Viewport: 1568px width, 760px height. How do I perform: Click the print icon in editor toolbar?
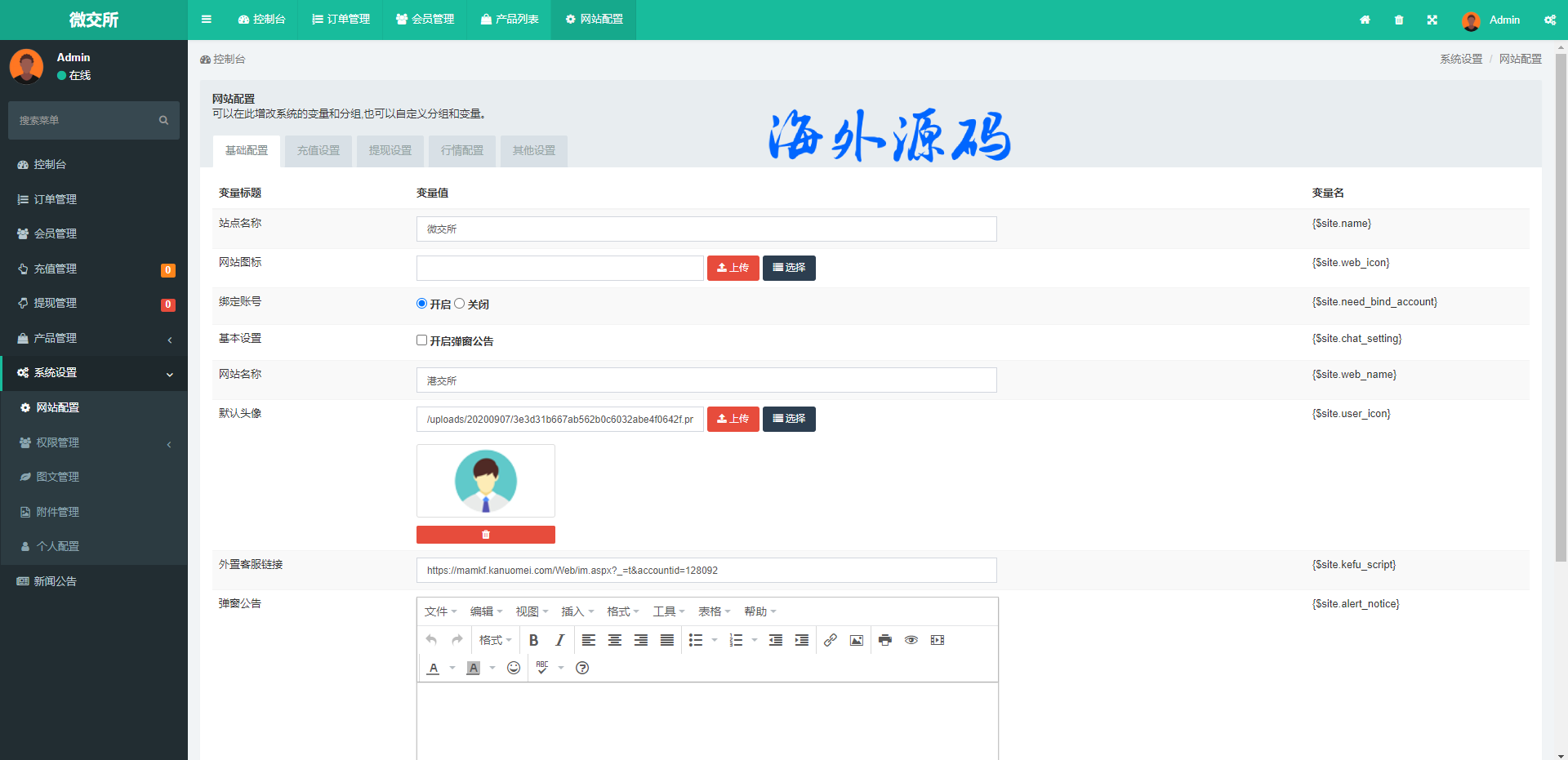click(x=884, y=641)
